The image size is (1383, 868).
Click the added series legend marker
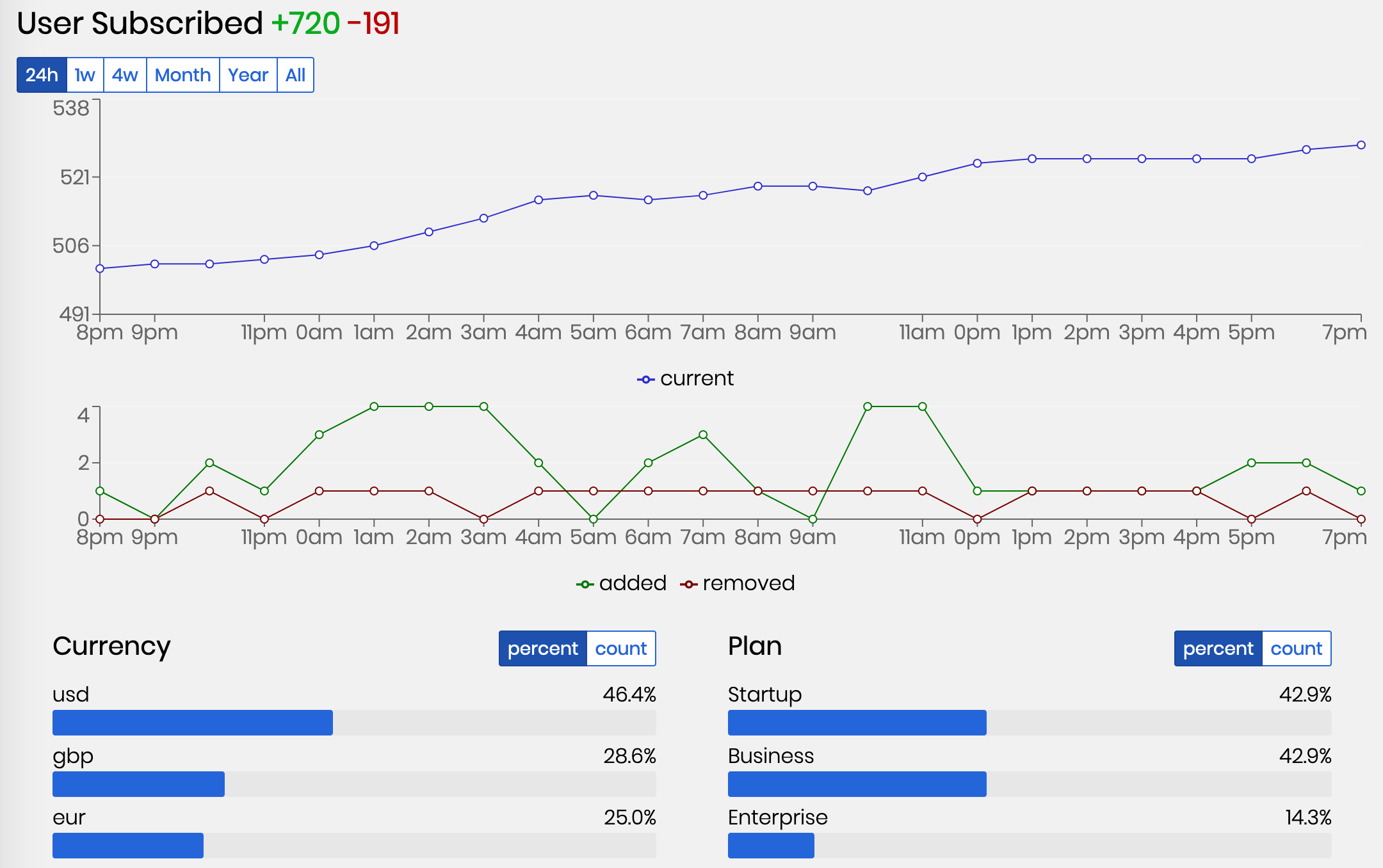[x=585, y=584]
